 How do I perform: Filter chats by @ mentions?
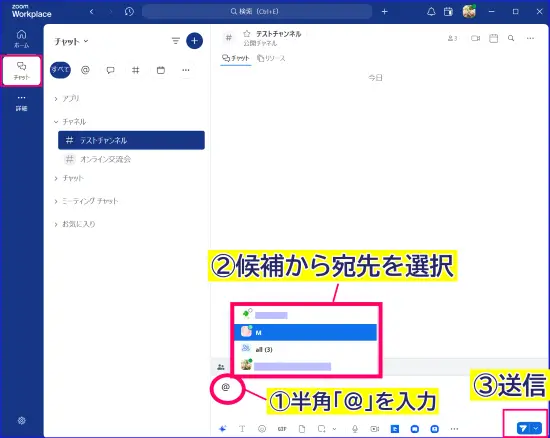[x=85, y=70]
